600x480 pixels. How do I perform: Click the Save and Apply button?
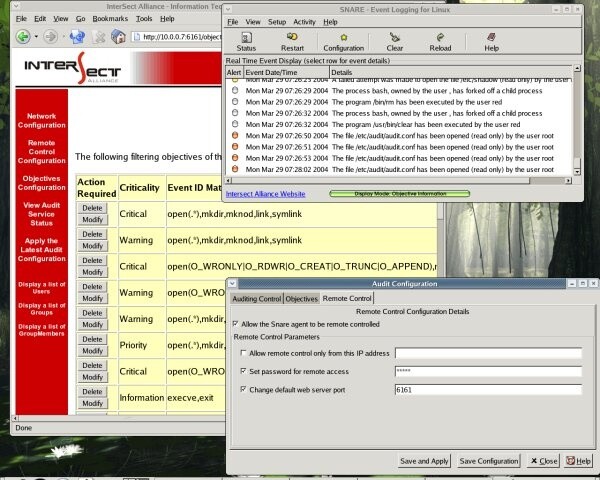(424, 461)
